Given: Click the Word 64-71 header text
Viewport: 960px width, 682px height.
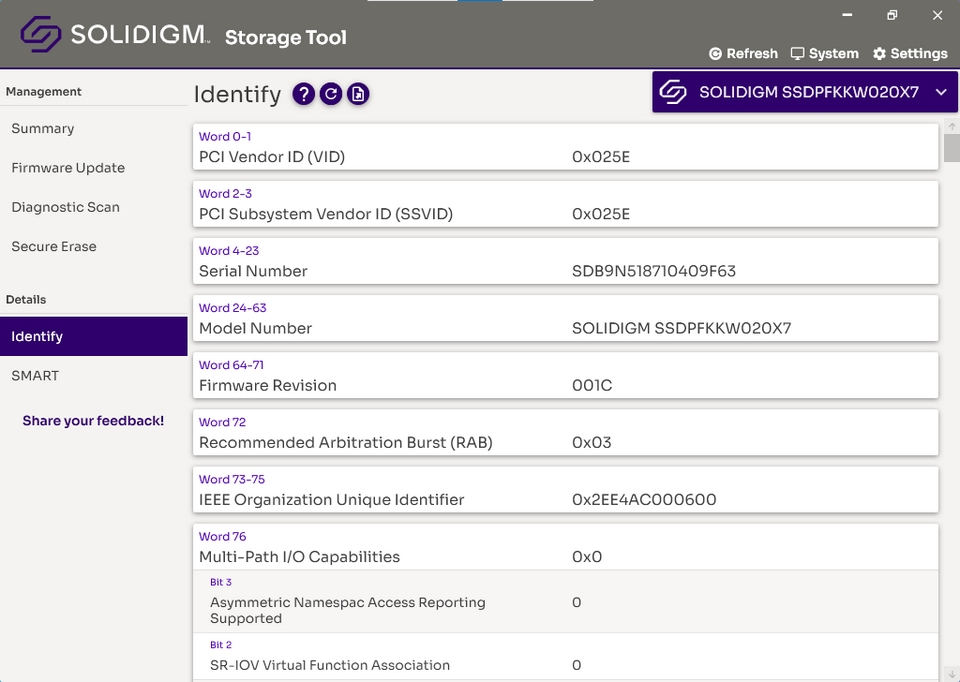Looking at the screenshot, I should (x=231, y=365).
